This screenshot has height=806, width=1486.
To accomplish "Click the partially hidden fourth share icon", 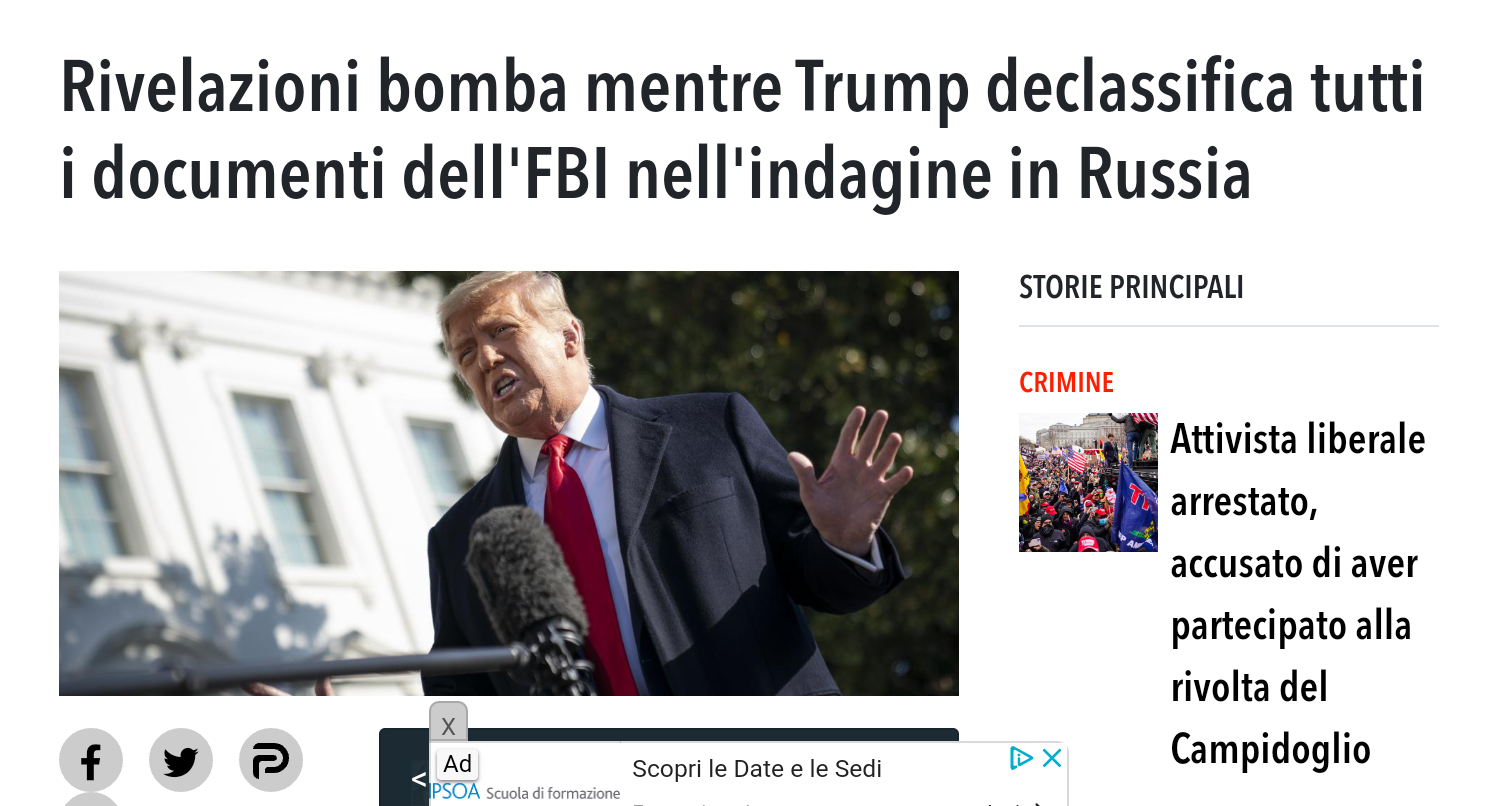I will tap(91, 800).
